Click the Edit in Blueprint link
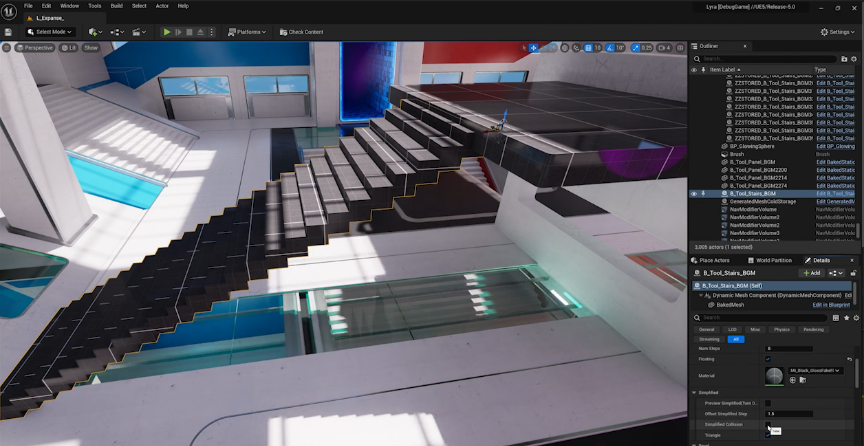 (x=831, y=305)
